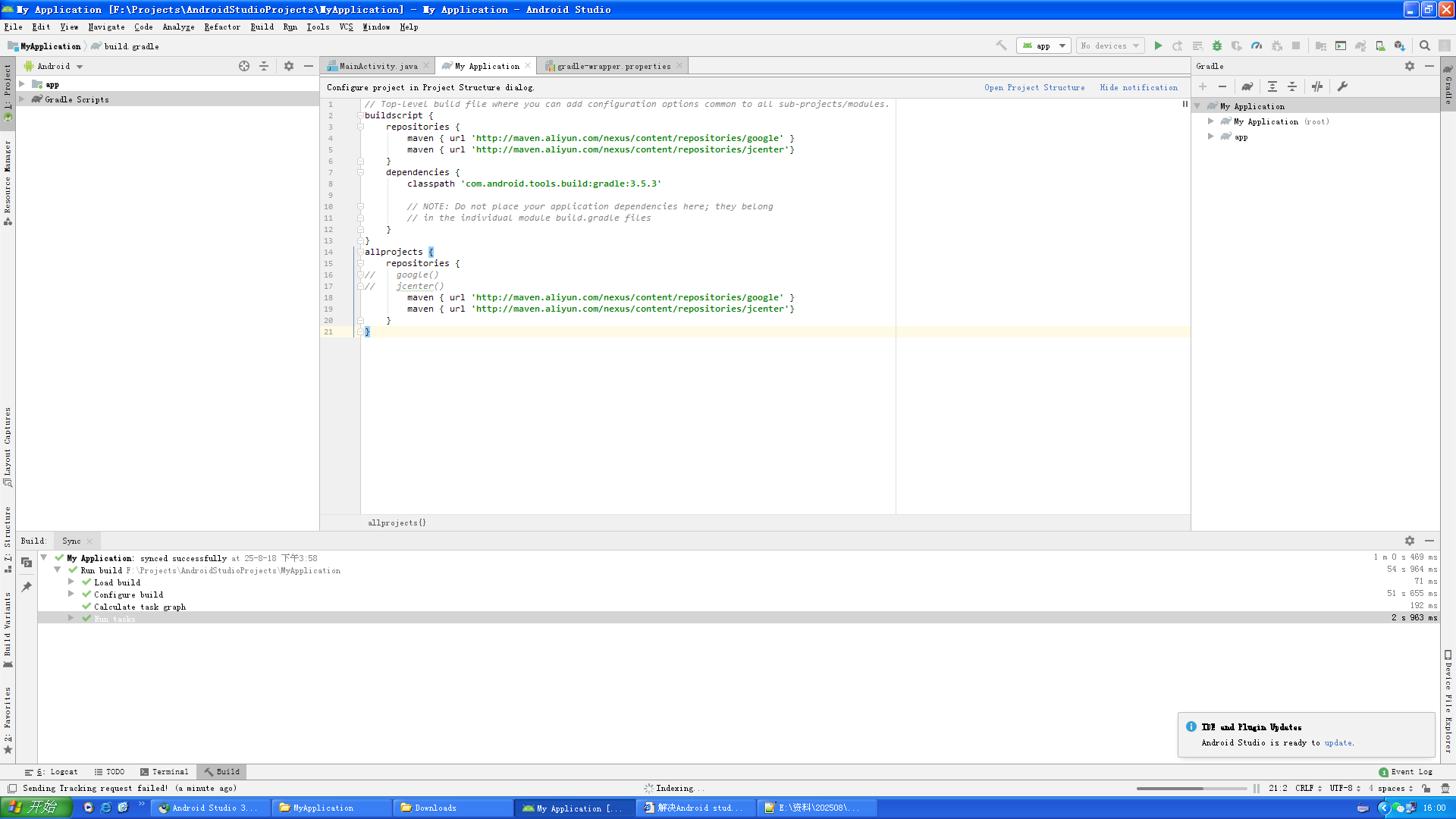Open Gradle panel options gear
1456x819 pixels.
coord(1410,66)
